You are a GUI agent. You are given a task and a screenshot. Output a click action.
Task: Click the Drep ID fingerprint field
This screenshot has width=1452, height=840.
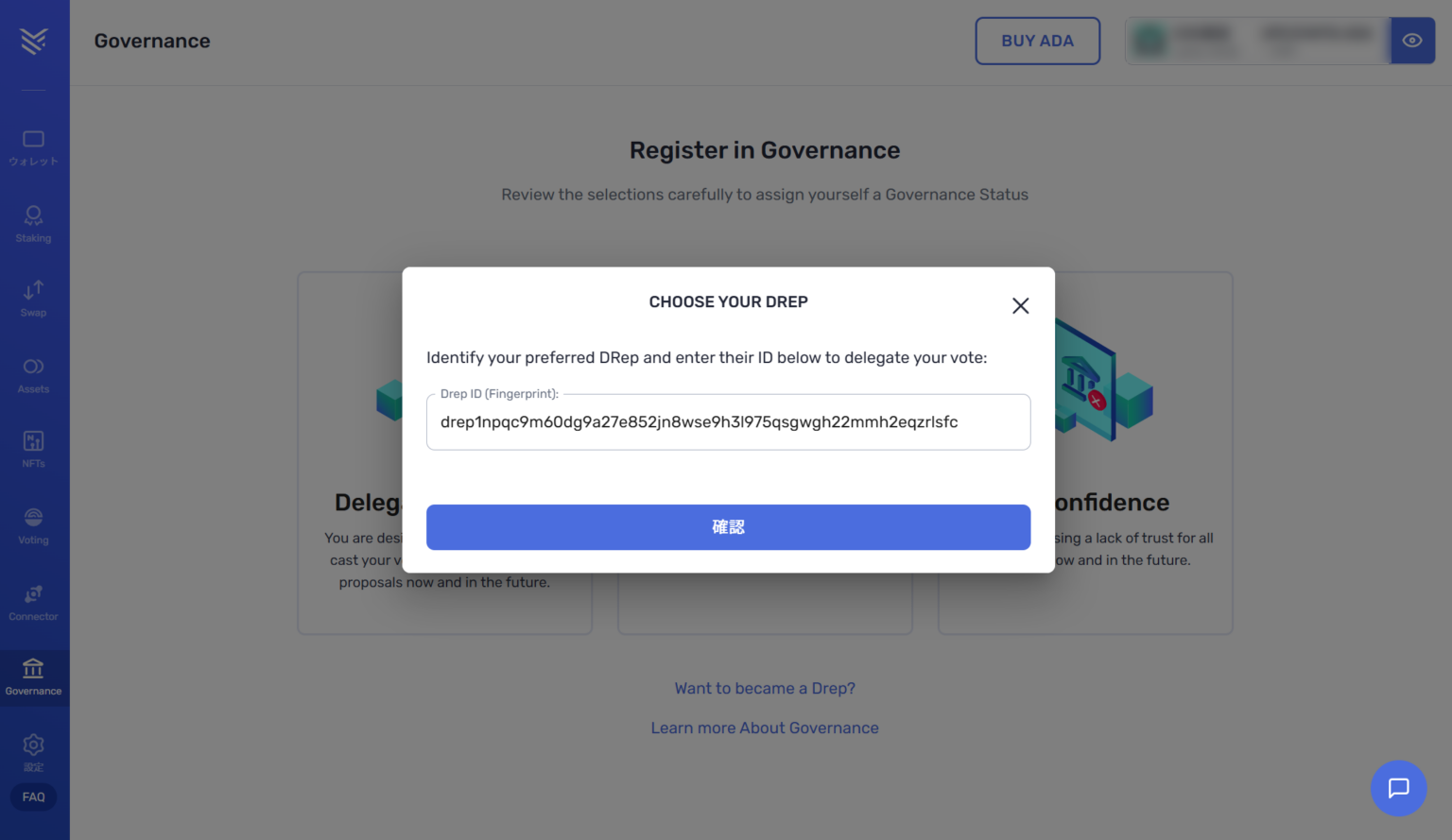(728, 422)
